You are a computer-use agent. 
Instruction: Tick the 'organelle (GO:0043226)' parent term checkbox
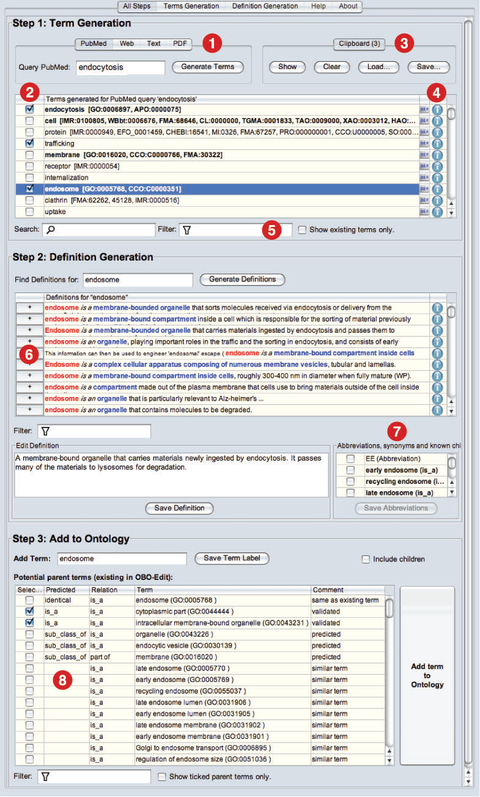click(x=29, y=634)
